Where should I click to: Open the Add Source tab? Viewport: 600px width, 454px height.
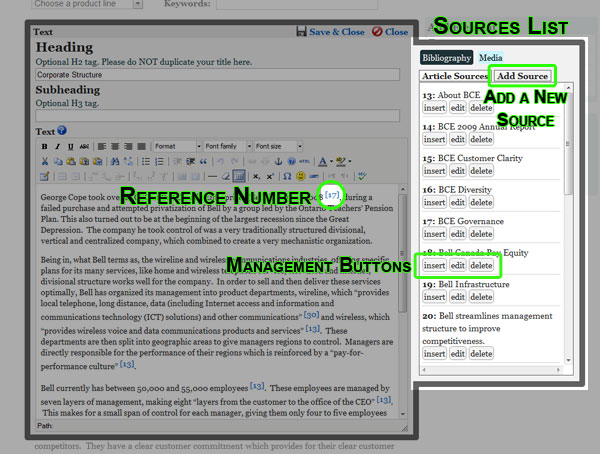coord(522,76)
